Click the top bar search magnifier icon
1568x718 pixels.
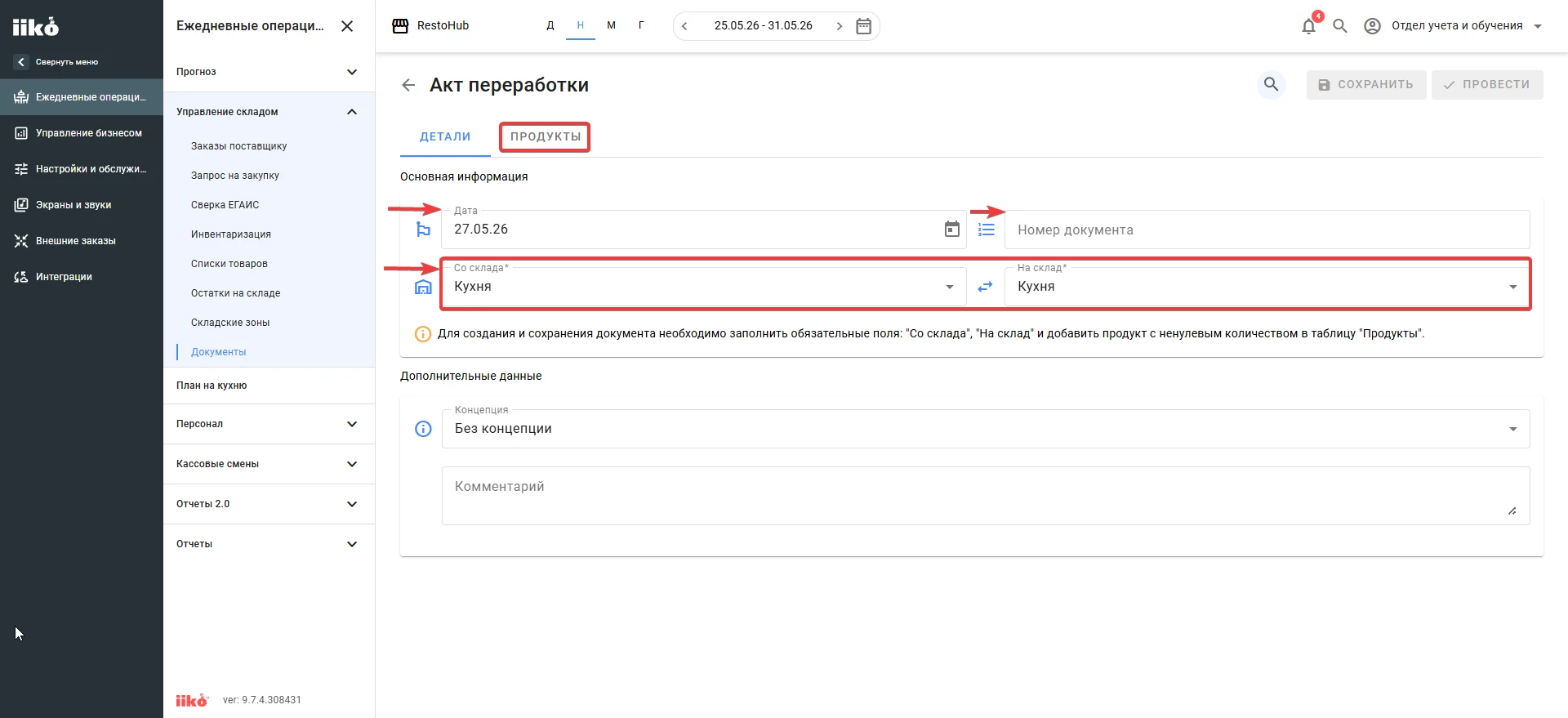1340,25
